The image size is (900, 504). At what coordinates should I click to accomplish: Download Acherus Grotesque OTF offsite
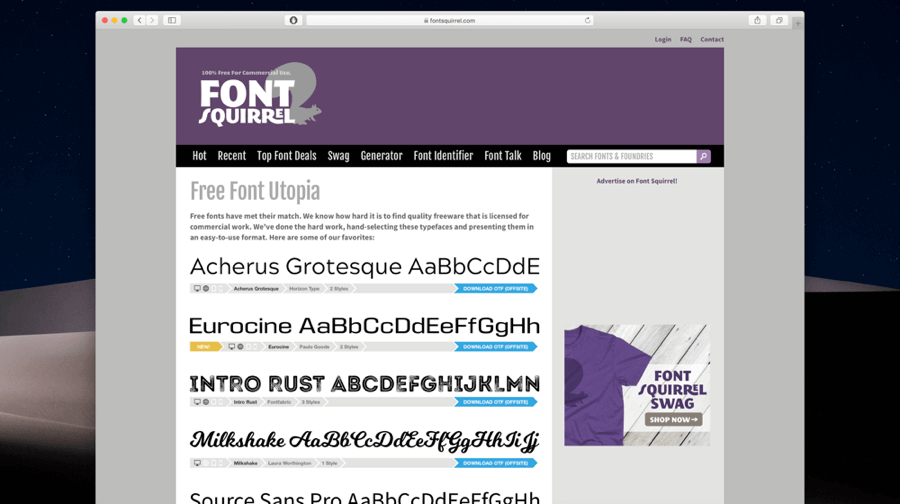(495, 288)
